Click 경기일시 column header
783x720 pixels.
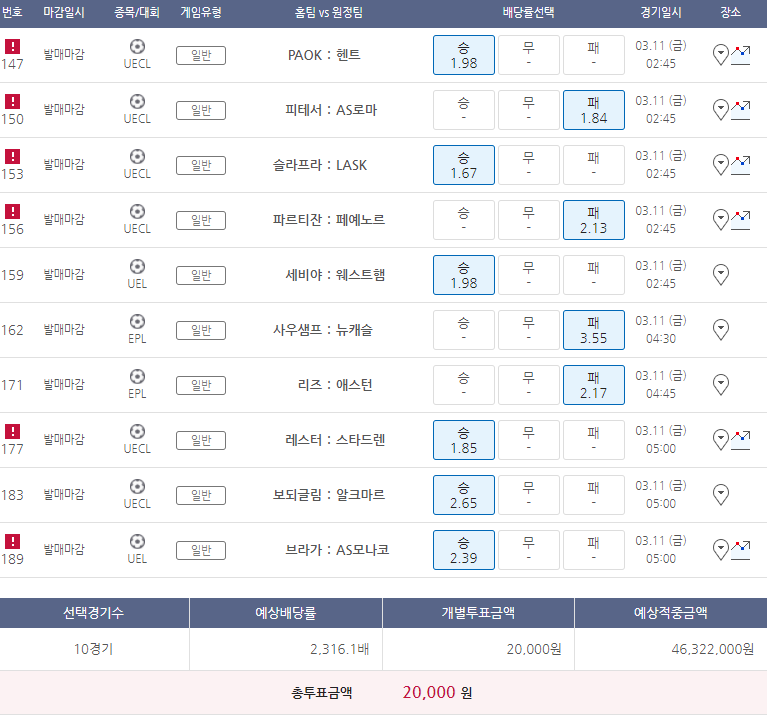(x=660, y=13)
